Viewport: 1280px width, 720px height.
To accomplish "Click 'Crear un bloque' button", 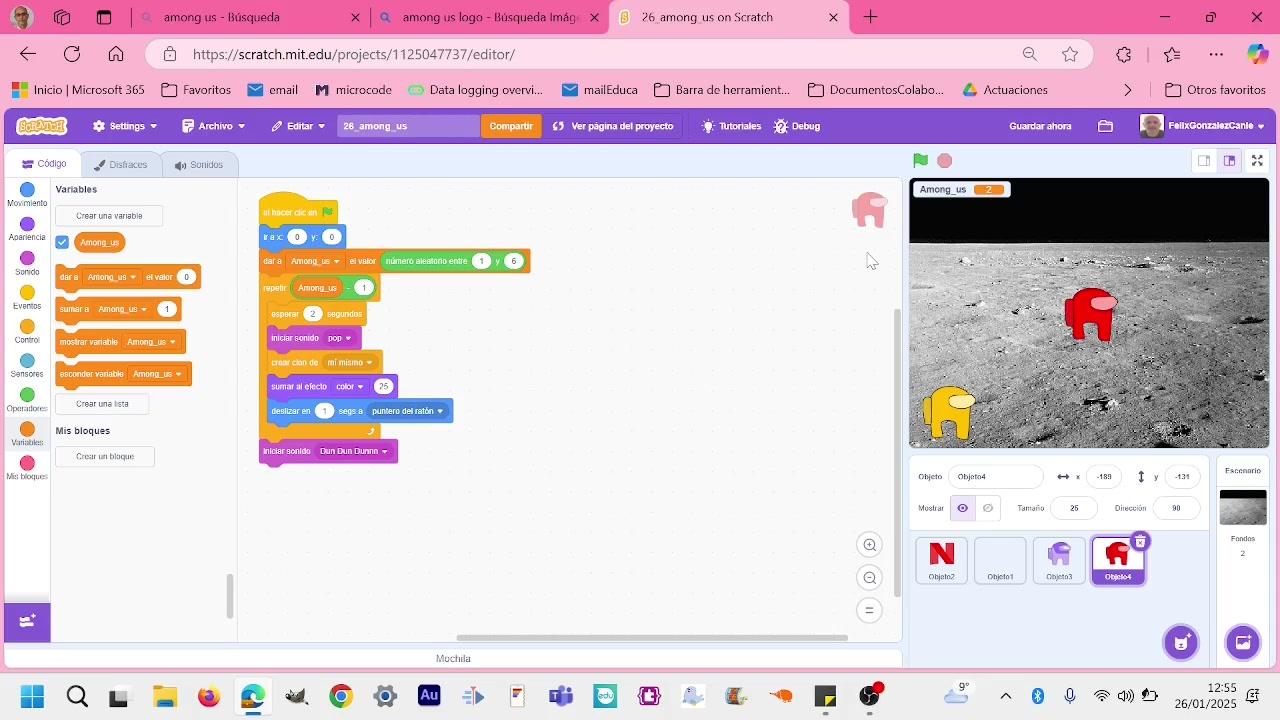I will pyautogui.click(x=105, y=457).
